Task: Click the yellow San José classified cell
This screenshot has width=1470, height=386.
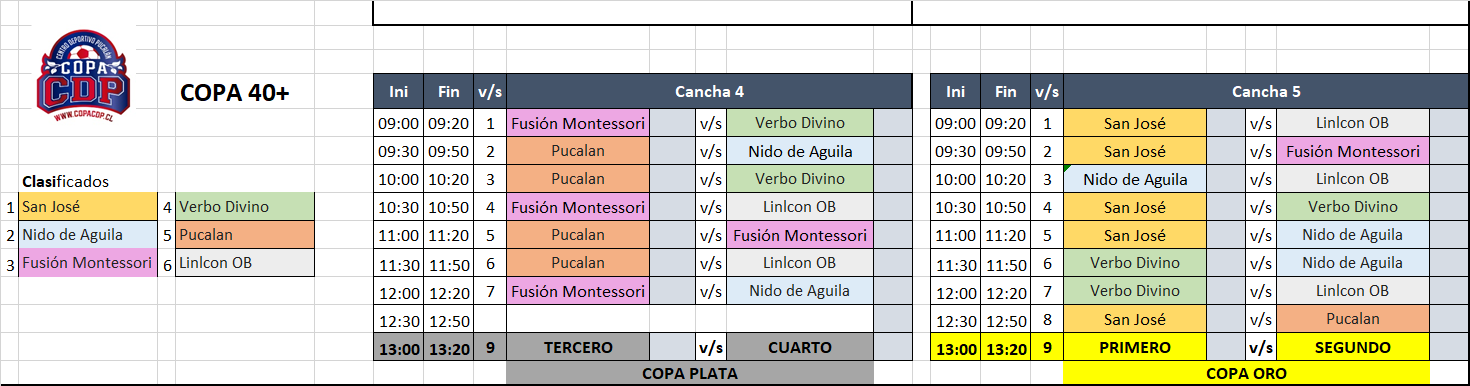Action: click(88, 207)
